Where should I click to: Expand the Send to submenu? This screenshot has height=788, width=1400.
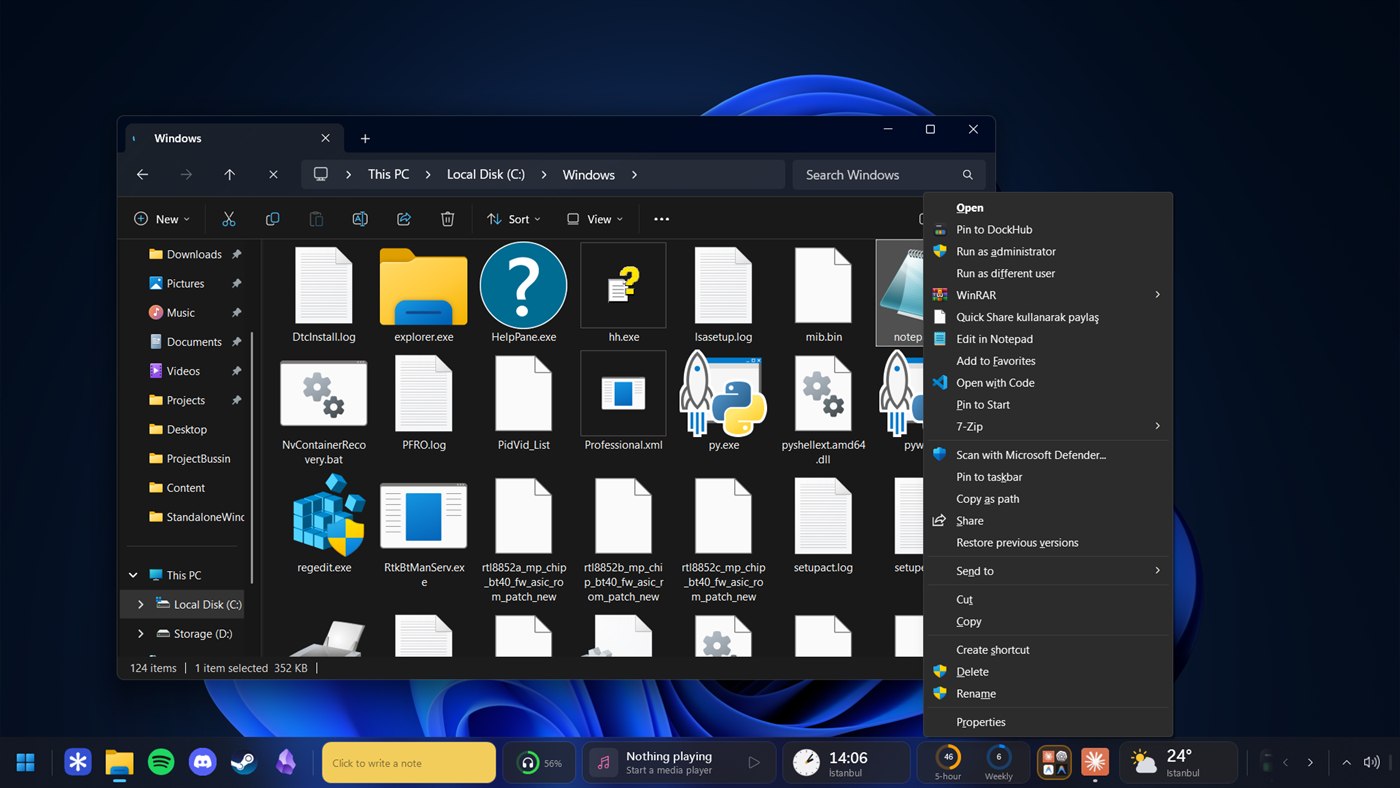click(x=1048, y=571)
